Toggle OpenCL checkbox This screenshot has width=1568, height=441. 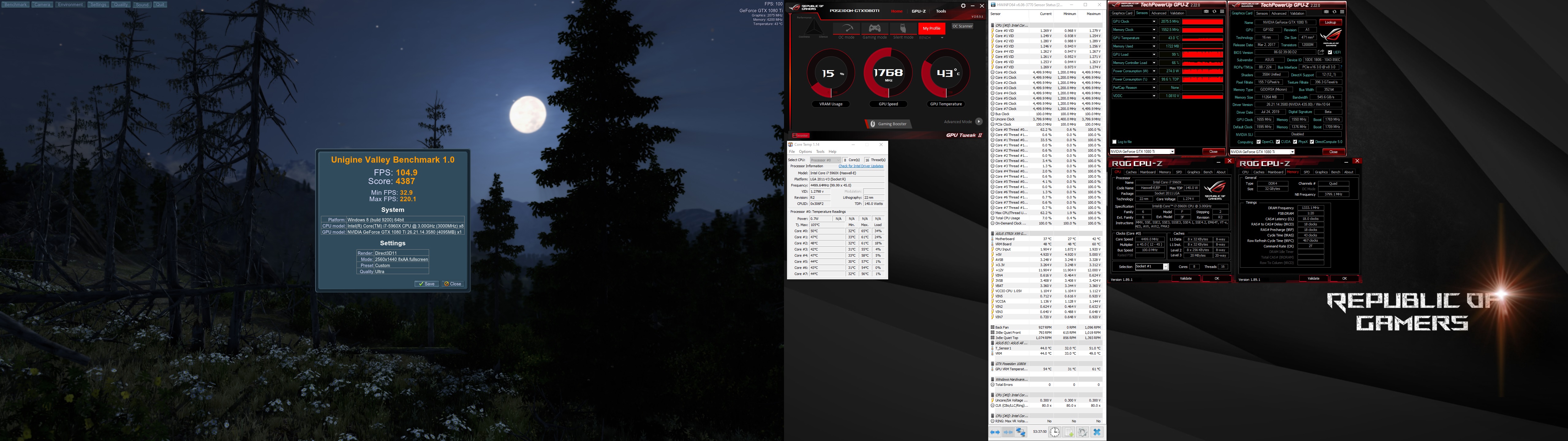[1259, 142]
